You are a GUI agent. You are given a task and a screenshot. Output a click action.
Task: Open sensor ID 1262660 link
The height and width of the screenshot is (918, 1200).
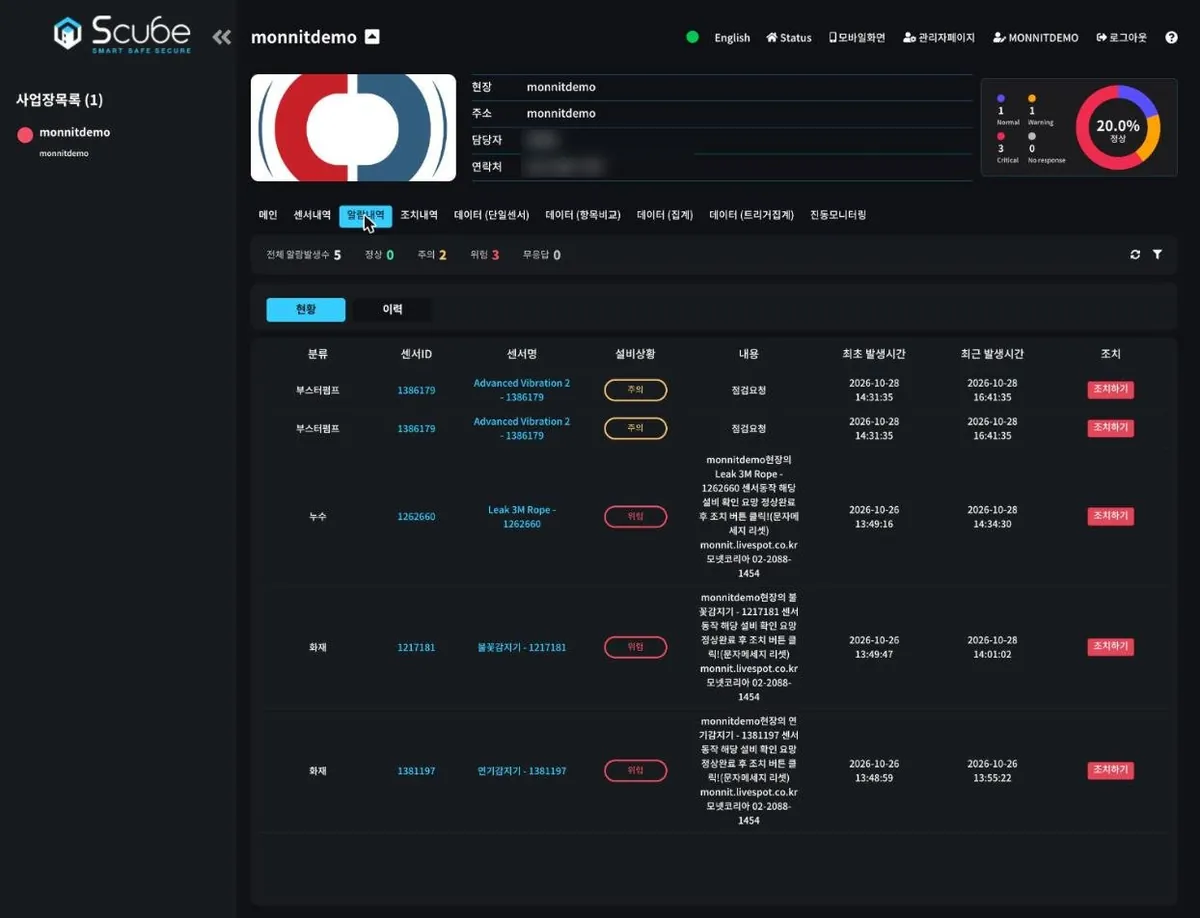click(416, 517)
